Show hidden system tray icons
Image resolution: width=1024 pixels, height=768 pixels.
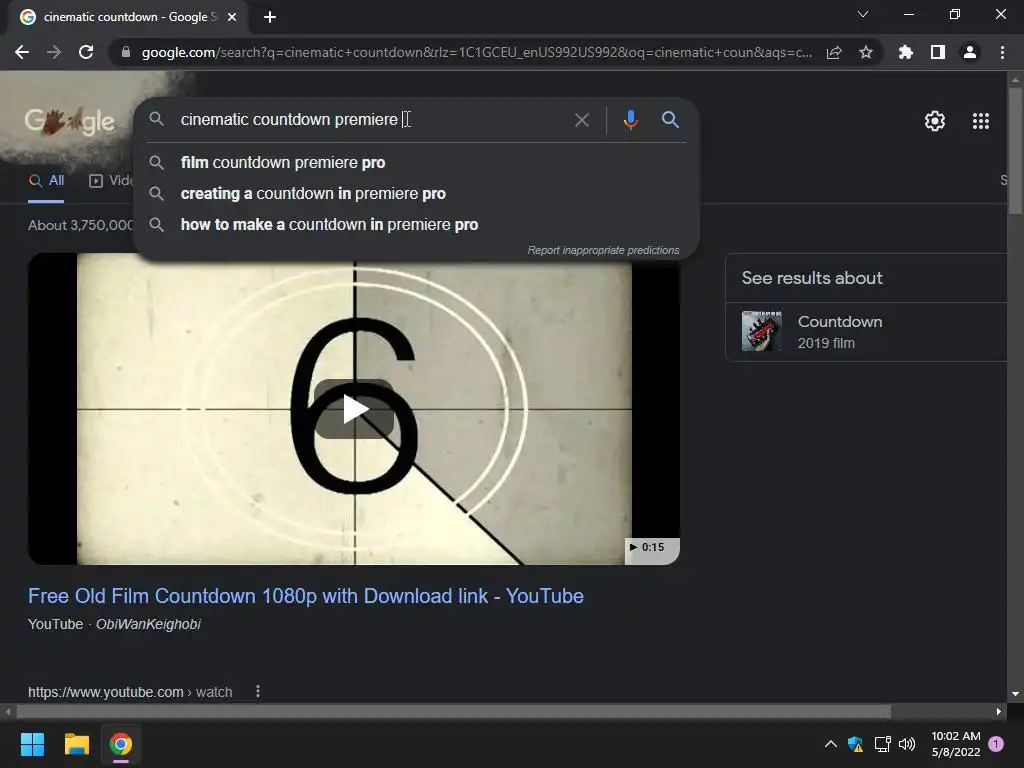pos(831,744)
